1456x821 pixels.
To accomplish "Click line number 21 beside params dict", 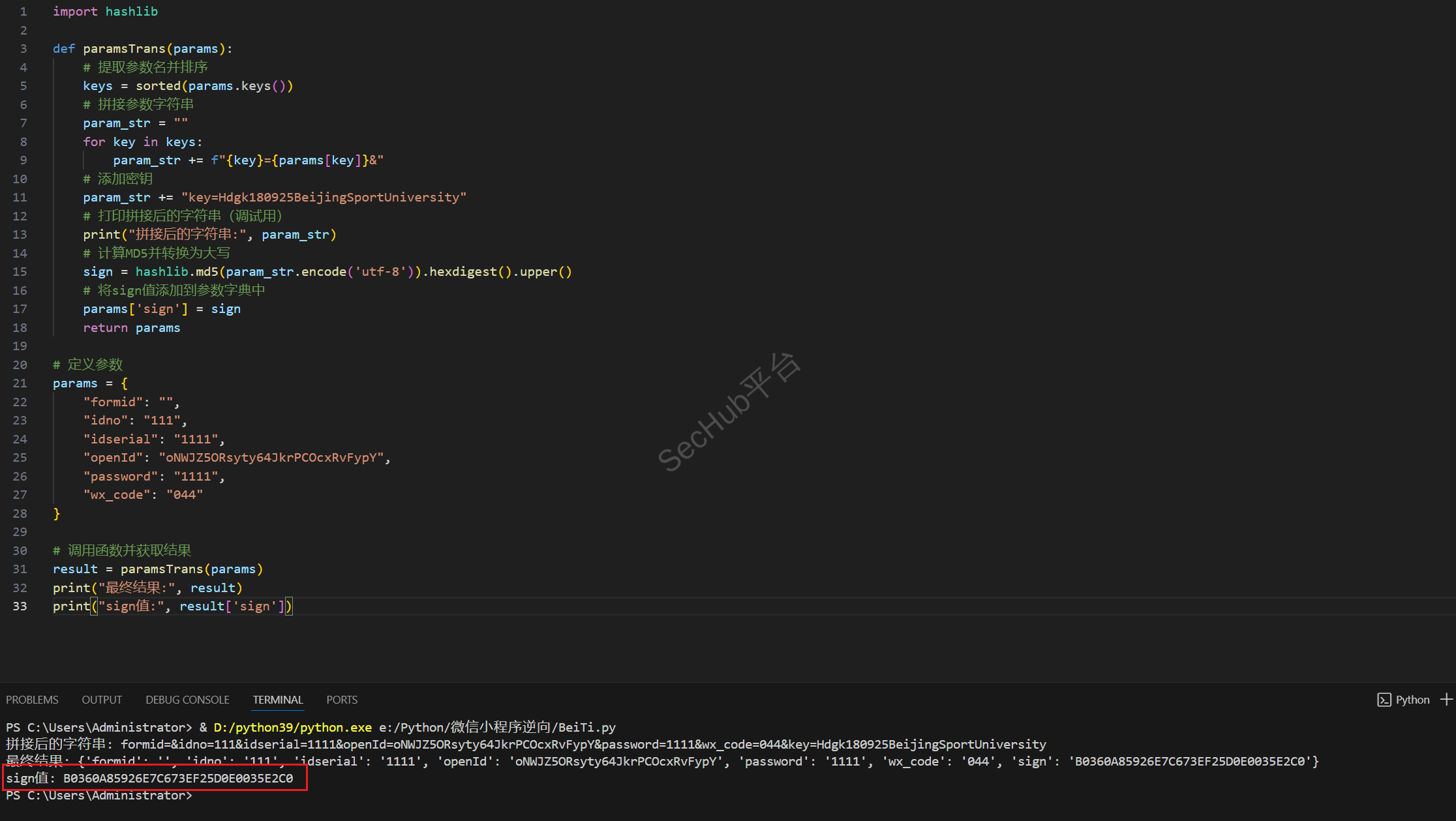I will pos(20,383).
